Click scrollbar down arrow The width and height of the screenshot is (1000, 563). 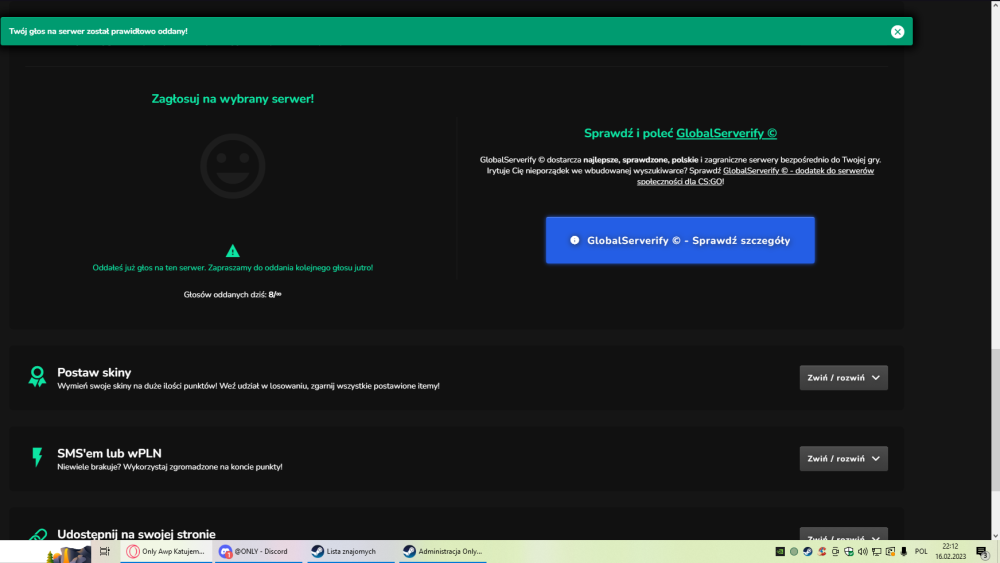[x=995, y=536]
